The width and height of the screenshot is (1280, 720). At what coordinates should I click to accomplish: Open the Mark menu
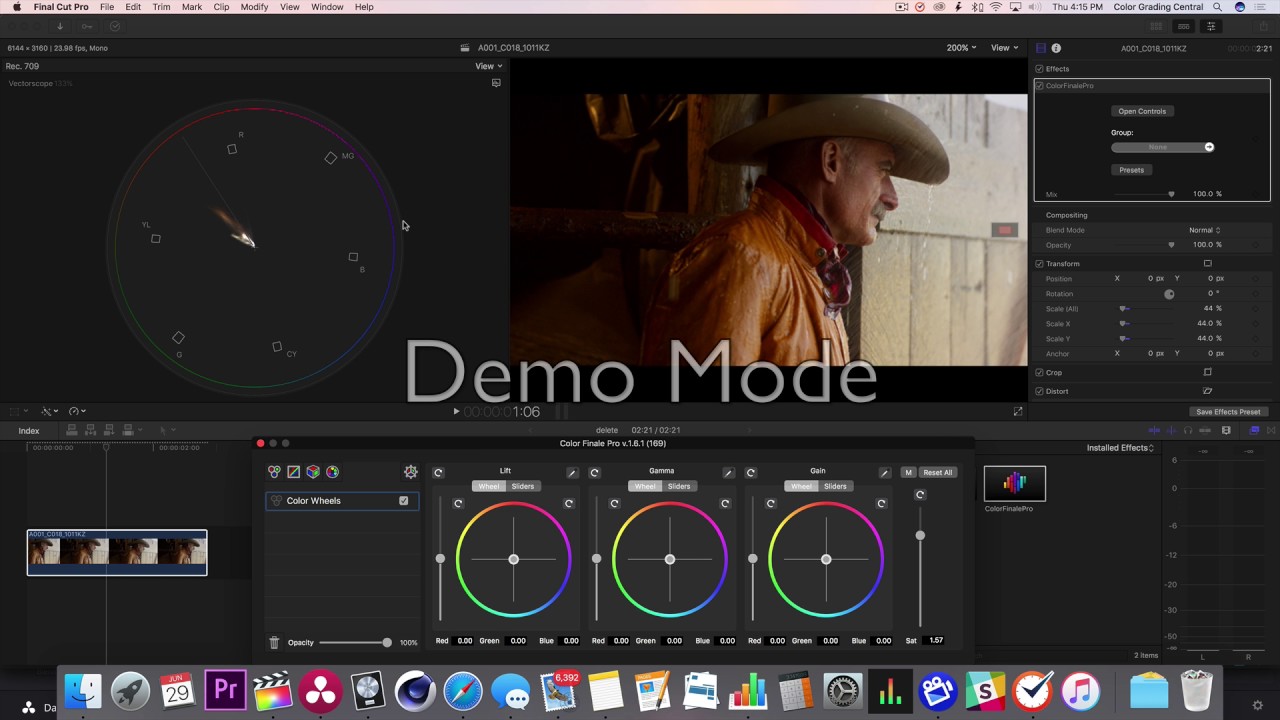click(x=192, y=7)
